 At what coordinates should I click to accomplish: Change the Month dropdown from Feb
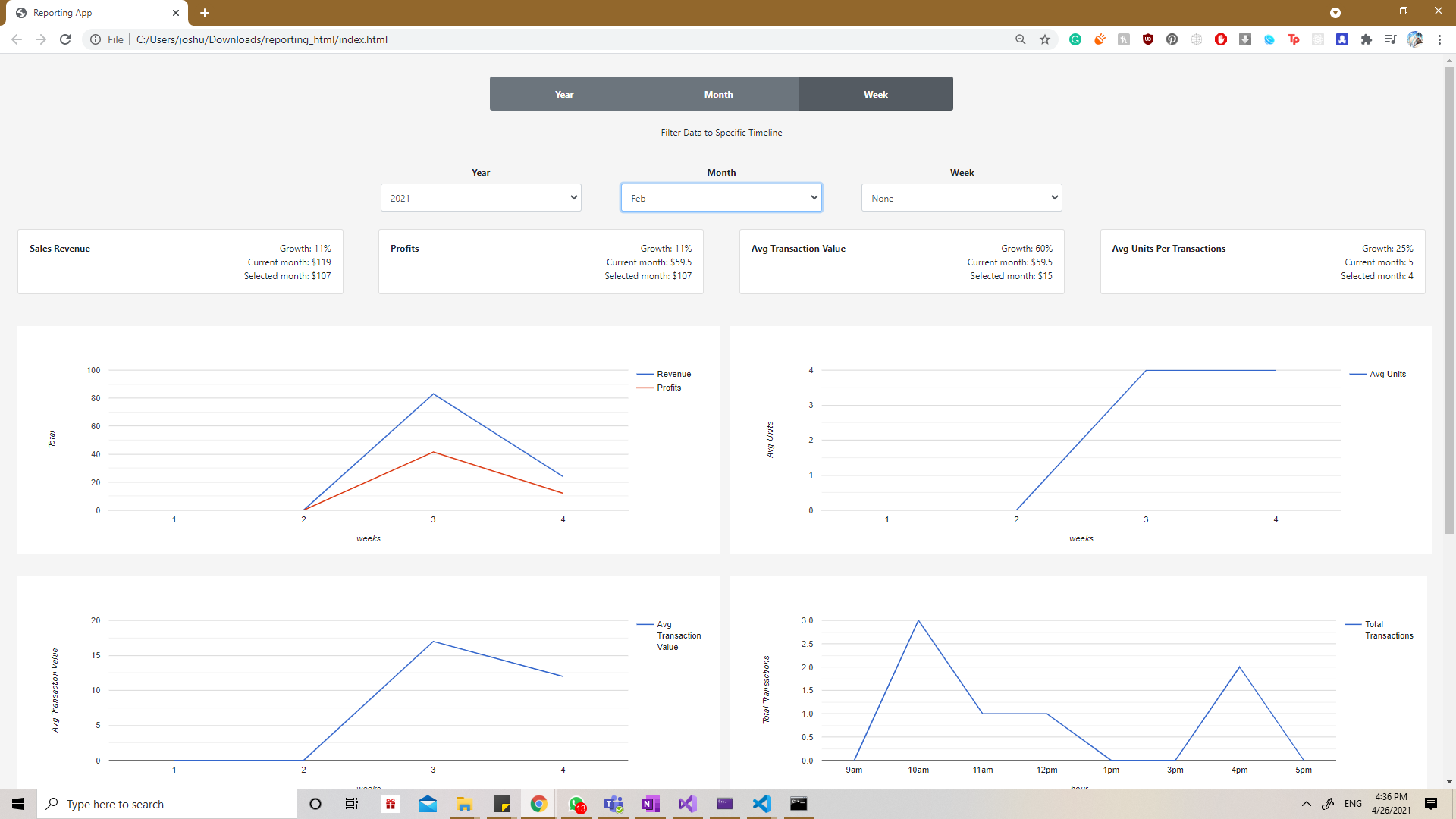point(721,197)
